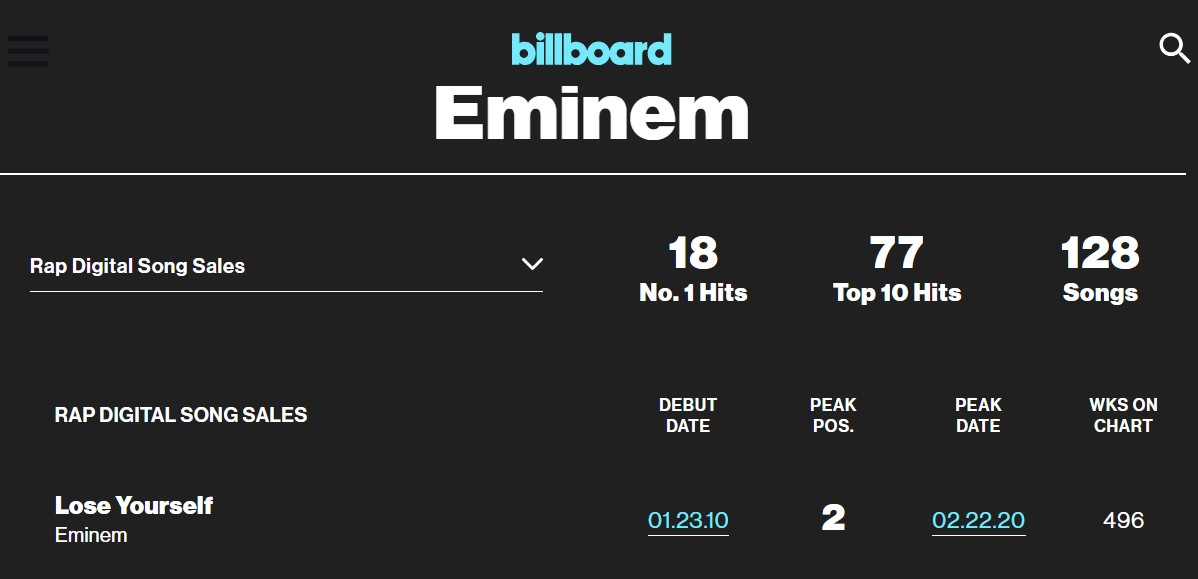Click the 18 No. 1 Hits stat
This screenshot has width=1198, height=579.
pos(693,269)
